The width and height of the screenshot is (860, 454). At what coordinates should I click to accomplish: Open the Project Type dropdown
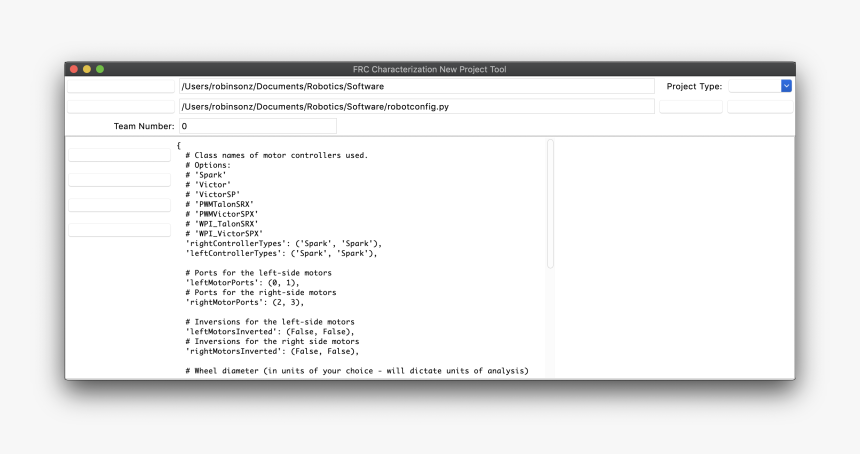(x=760, y=86)
